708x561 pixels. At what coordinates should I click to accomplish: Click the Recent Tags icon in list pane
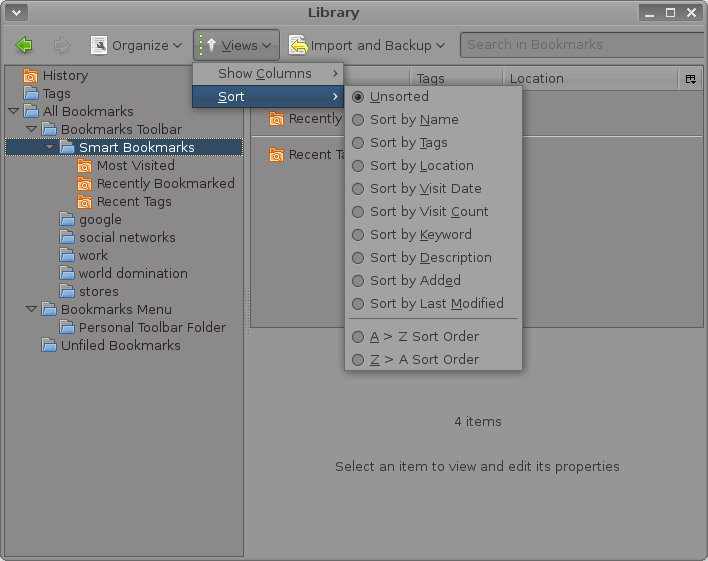[x=276, y=154]
